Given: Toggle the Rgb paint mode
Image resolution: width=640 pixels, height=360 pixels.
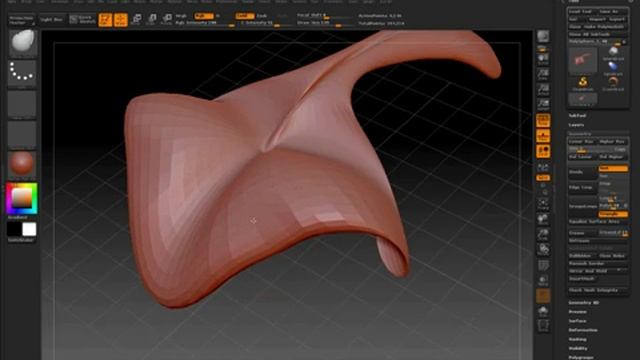Looking at the screenshot, I should coord(203,16).
